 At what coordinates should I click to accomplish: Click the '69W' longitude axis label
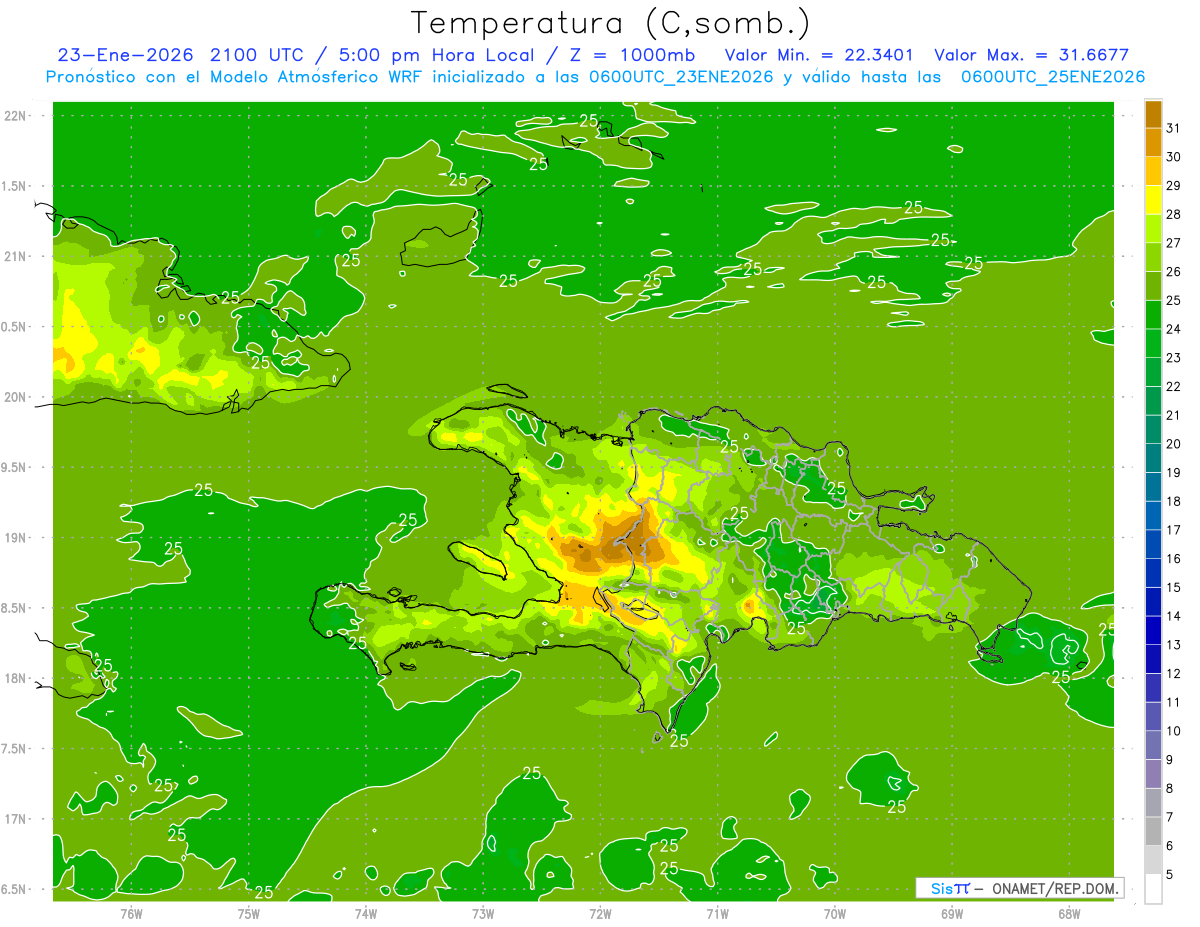pos(952,914)
